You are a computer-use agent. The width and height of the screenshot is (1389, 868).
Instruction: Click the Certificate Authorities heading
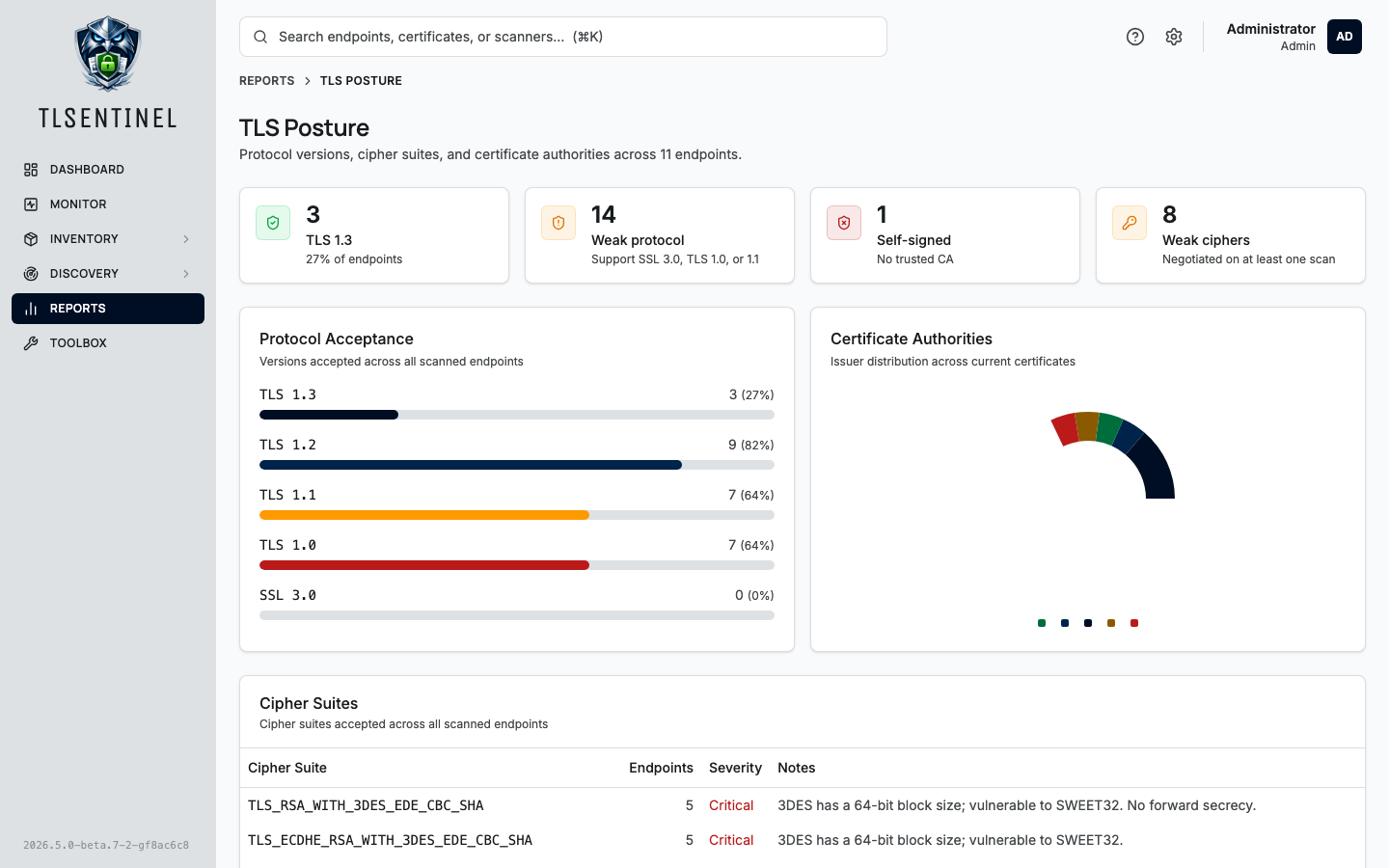912,339
